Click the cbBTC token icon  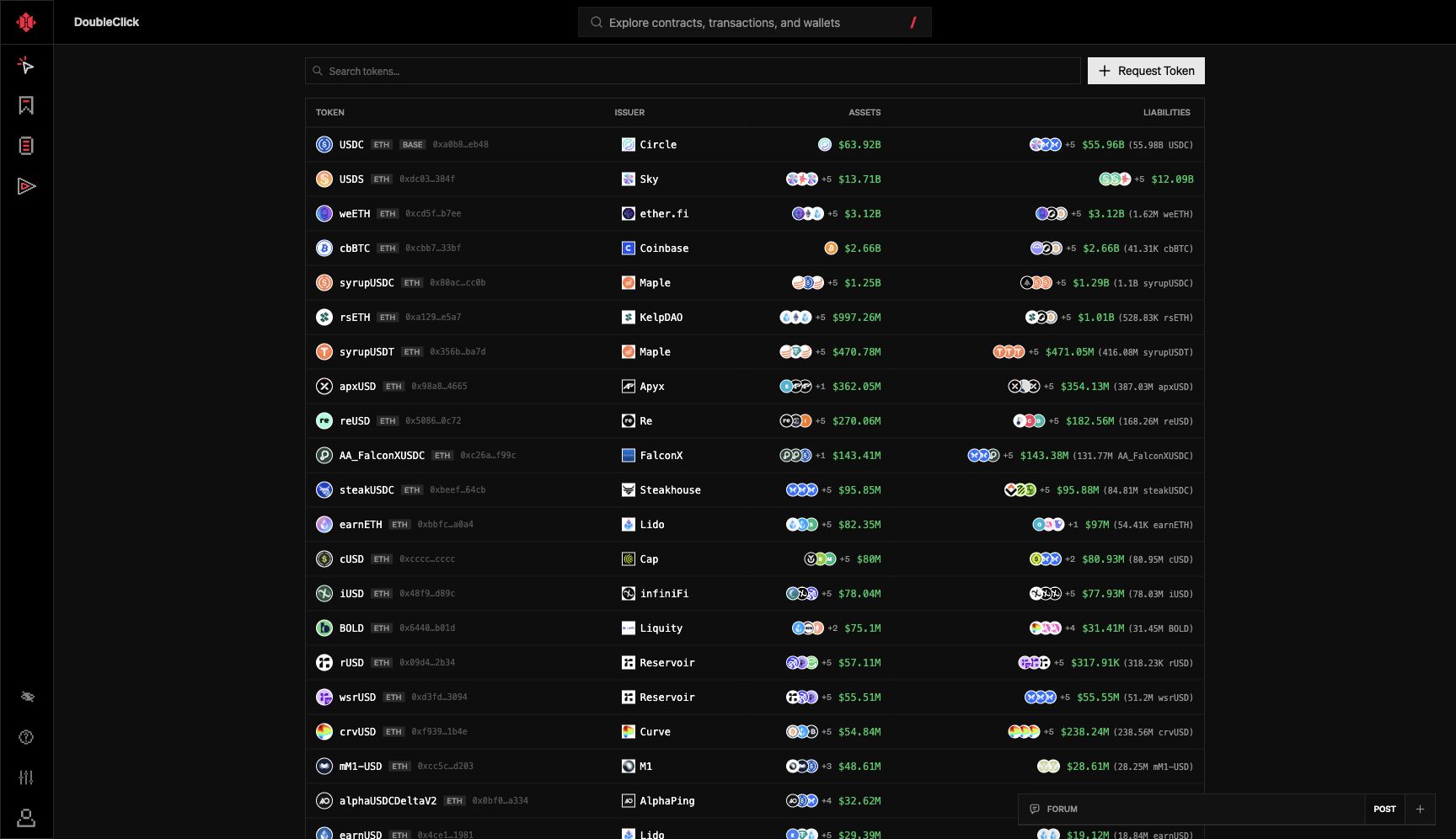point(324,248)
